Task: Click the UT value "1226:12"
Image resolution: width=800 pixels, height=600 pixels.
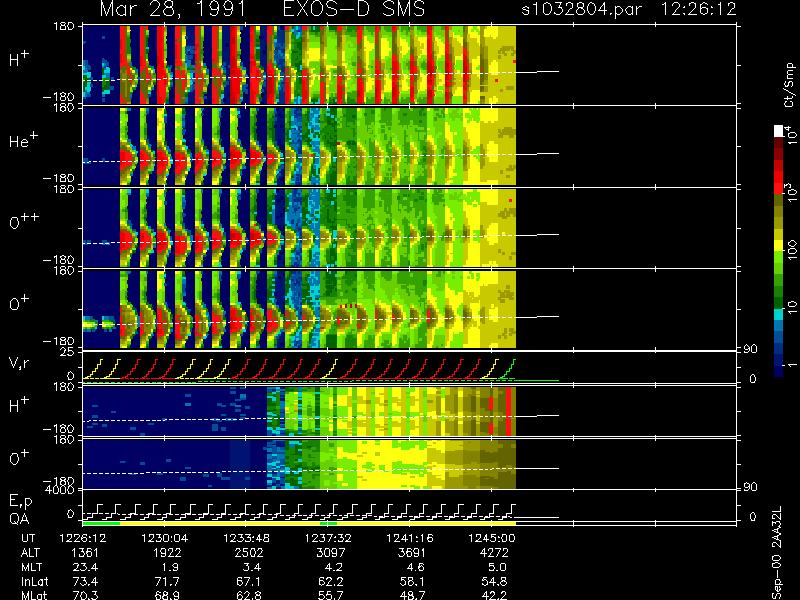Action: [x=82, y=538]
